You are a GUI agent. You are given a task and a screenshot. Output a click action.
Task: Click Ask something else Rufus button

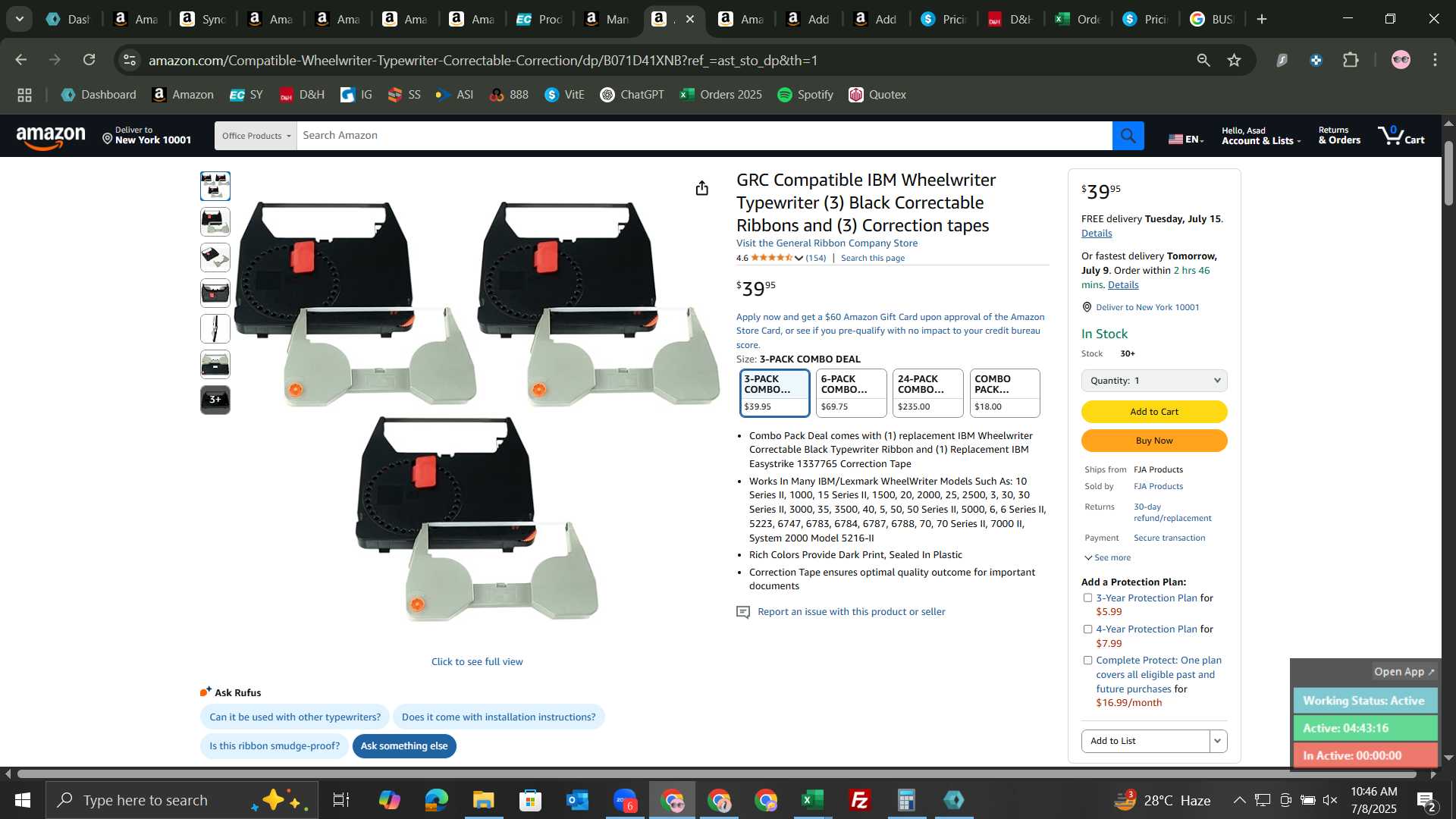pos(404,746)
